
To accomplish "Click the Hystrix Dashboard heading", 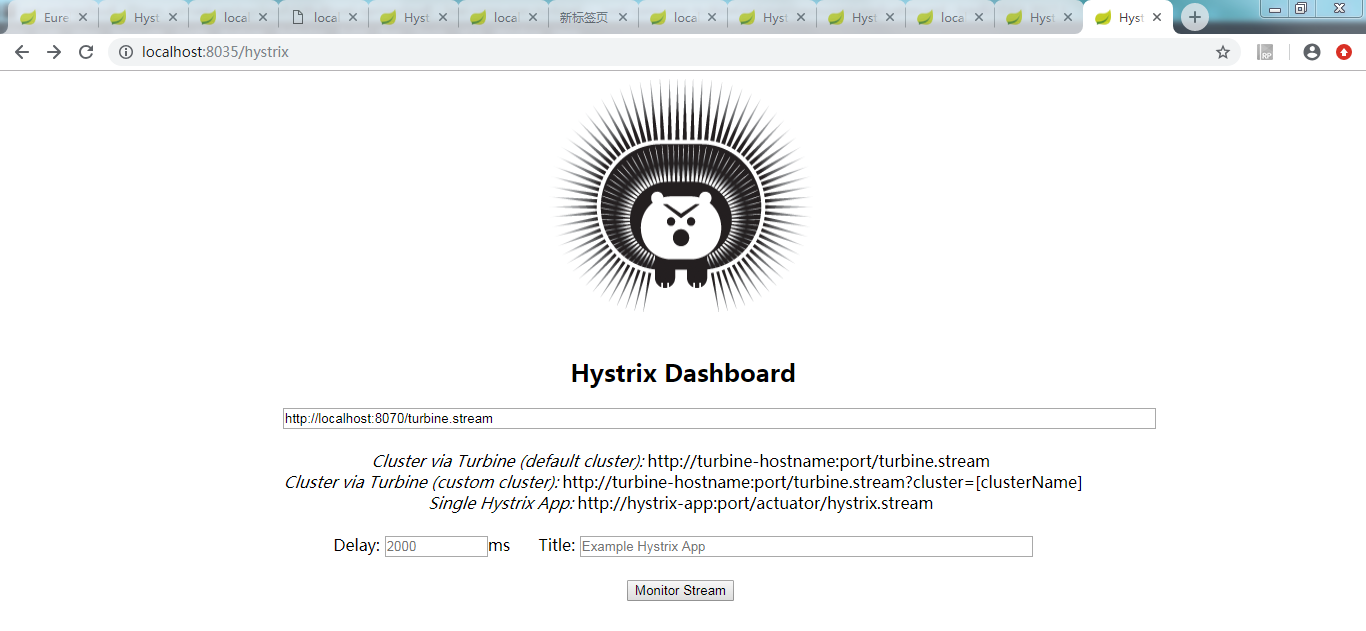I will pyautogui.click(x=683, y=374).
